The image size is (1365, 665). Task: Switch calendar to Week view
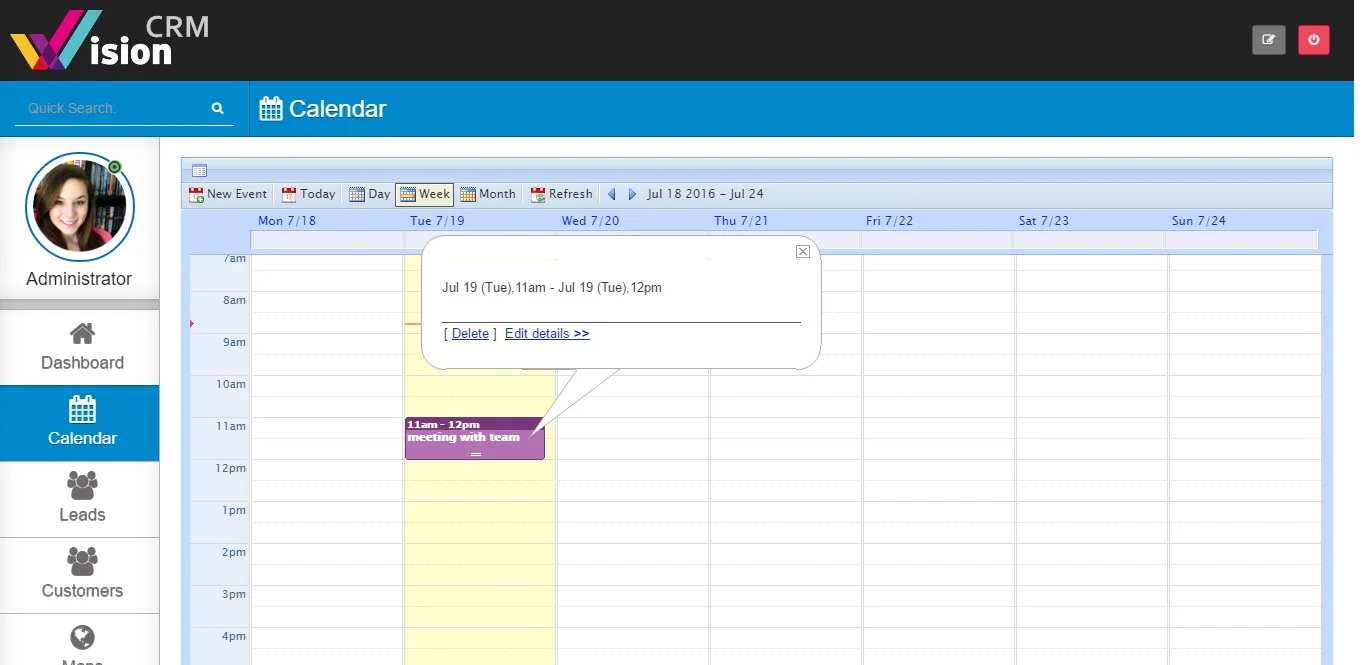pos(425,194)
